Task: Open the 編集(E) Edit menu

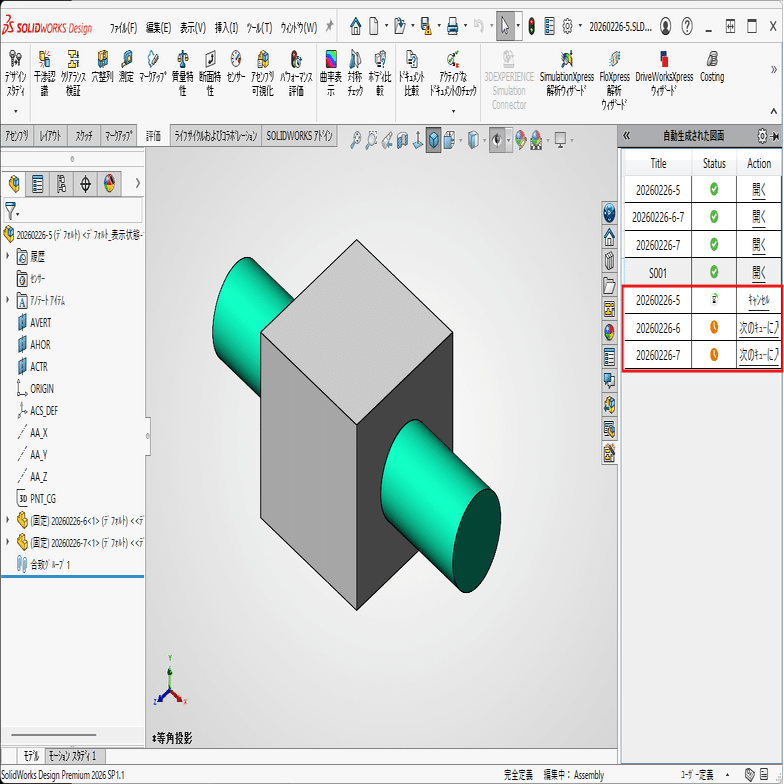Action: pyautogui.click(x=158, y=28)
